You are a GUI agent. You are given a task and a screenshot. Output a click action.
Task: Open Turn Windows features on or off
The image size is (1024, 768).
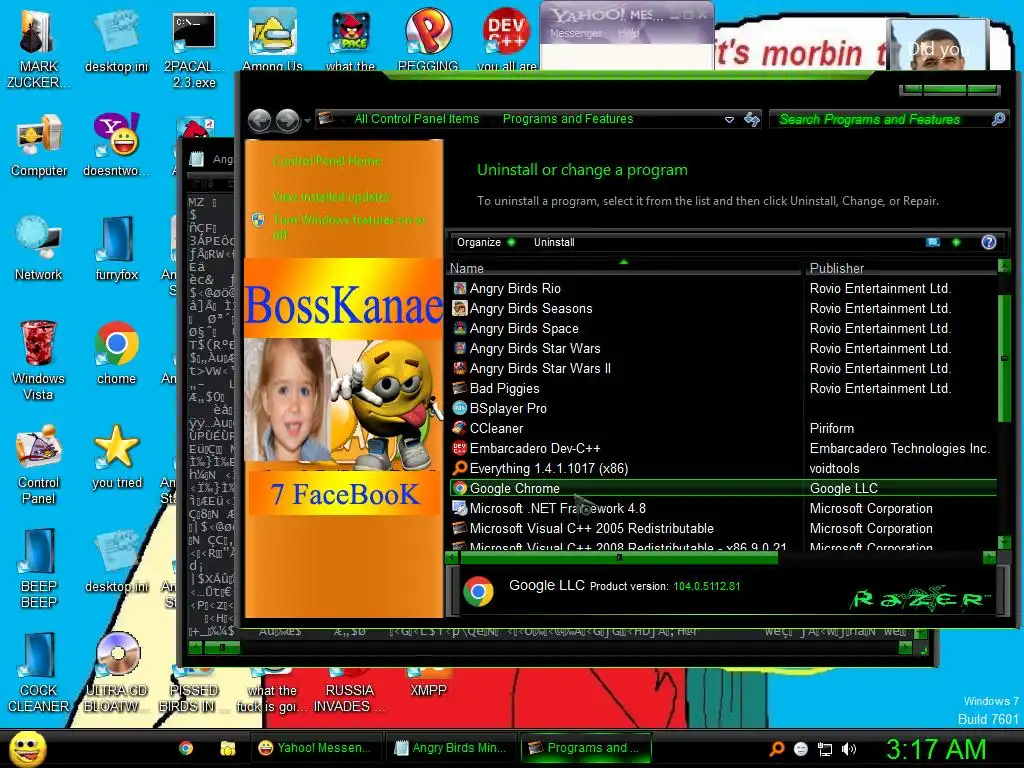349,227
